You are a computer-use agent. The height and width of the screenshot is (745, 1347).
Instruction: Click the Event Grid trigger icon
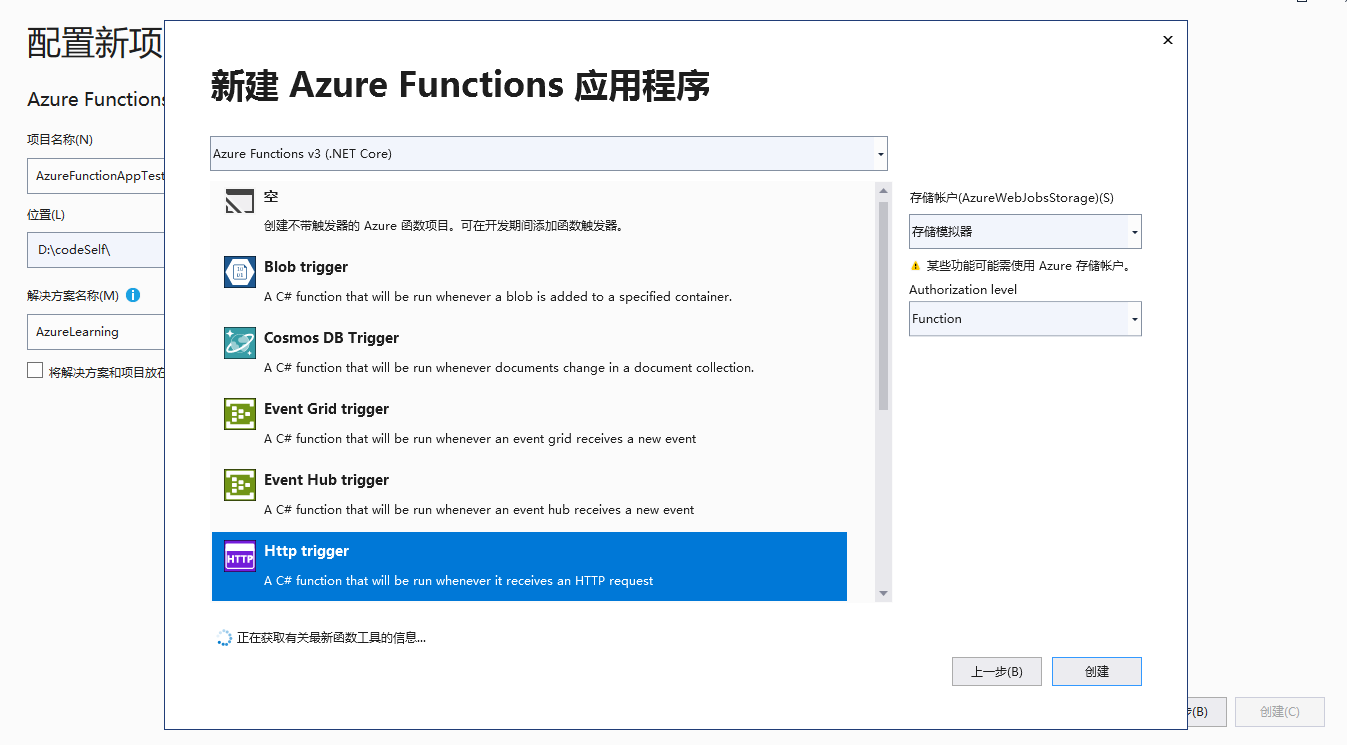click(239, 414)
